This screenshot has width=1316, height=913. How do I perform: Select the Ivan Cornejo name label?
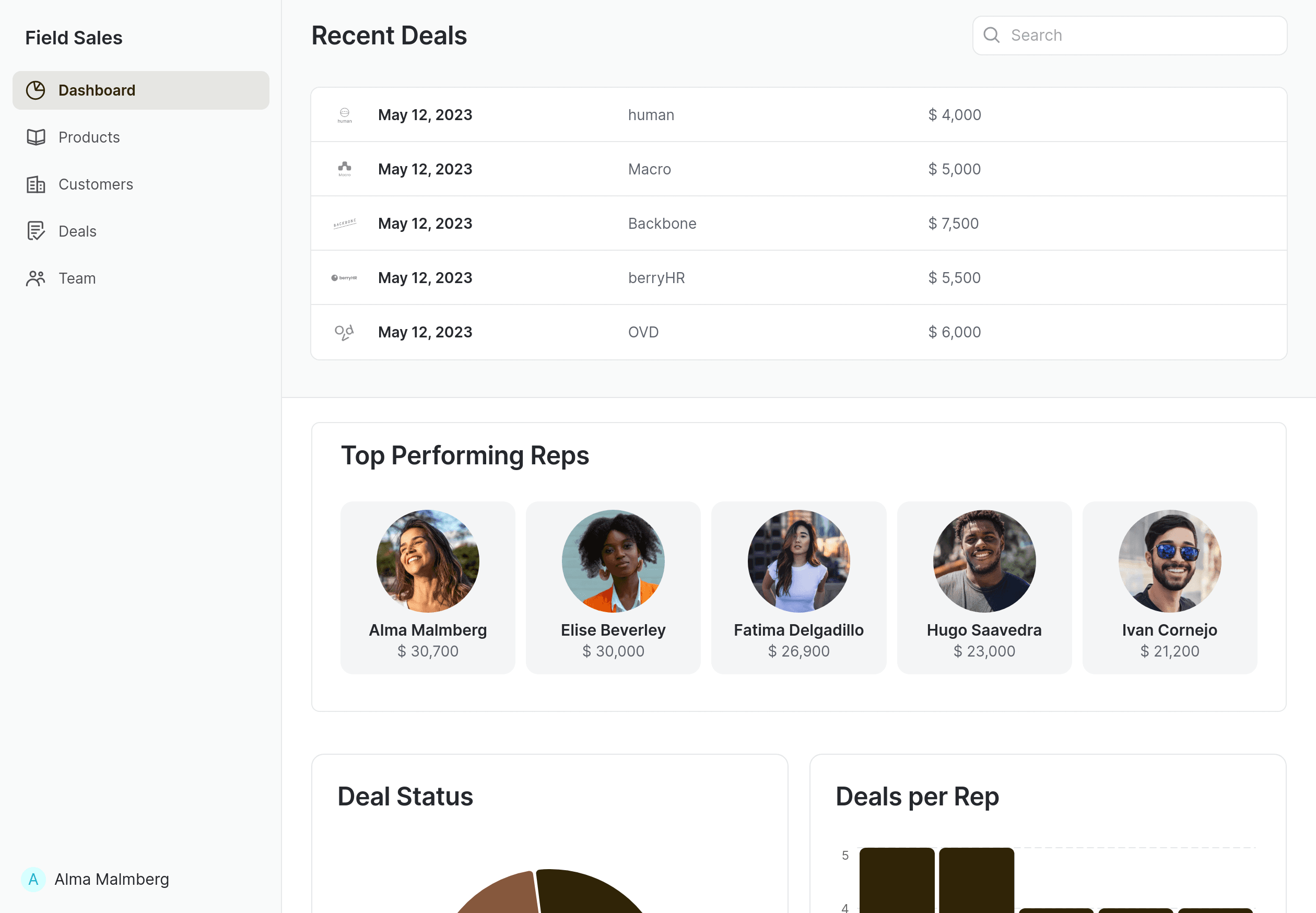(1170, 630)
